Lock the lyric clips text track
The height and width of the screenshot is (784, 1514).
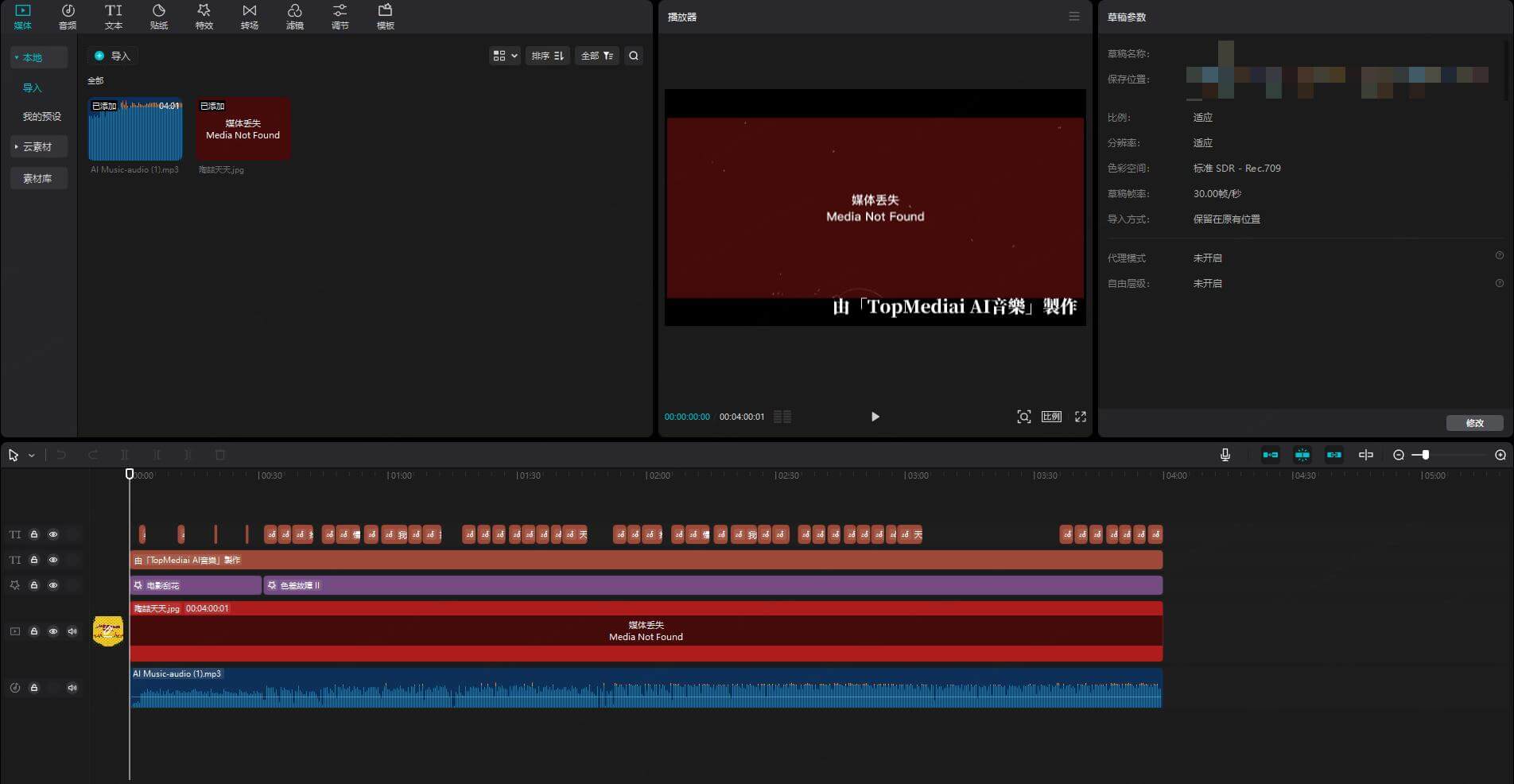(34, 534)
